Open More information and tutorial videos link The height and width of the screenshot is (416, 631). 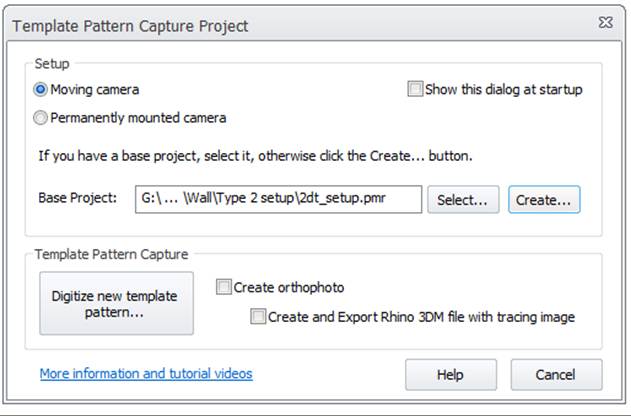click(x=146, y=374)
